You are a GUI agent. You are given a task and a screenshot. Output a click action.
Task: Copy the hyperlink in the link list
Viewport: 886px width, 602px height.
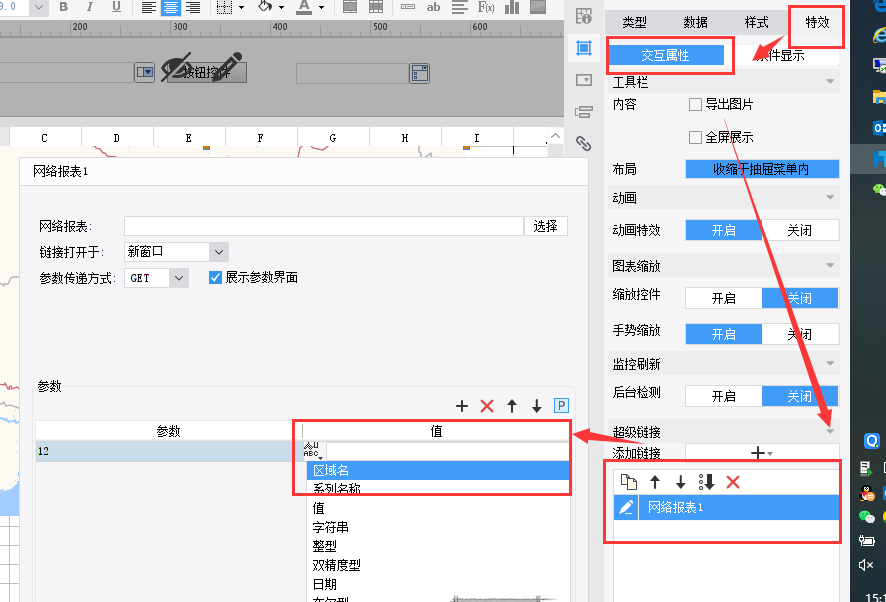[629, 482]
